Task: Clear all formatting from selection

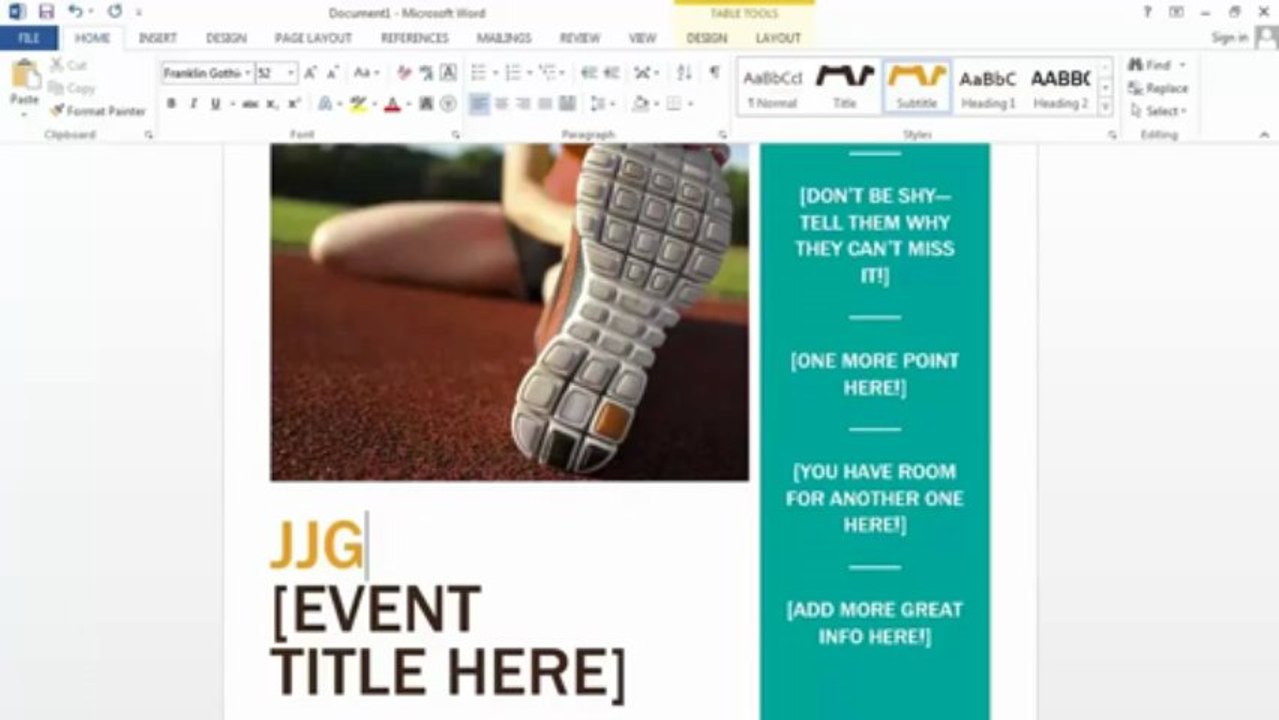Action: [x=404, y=73]
